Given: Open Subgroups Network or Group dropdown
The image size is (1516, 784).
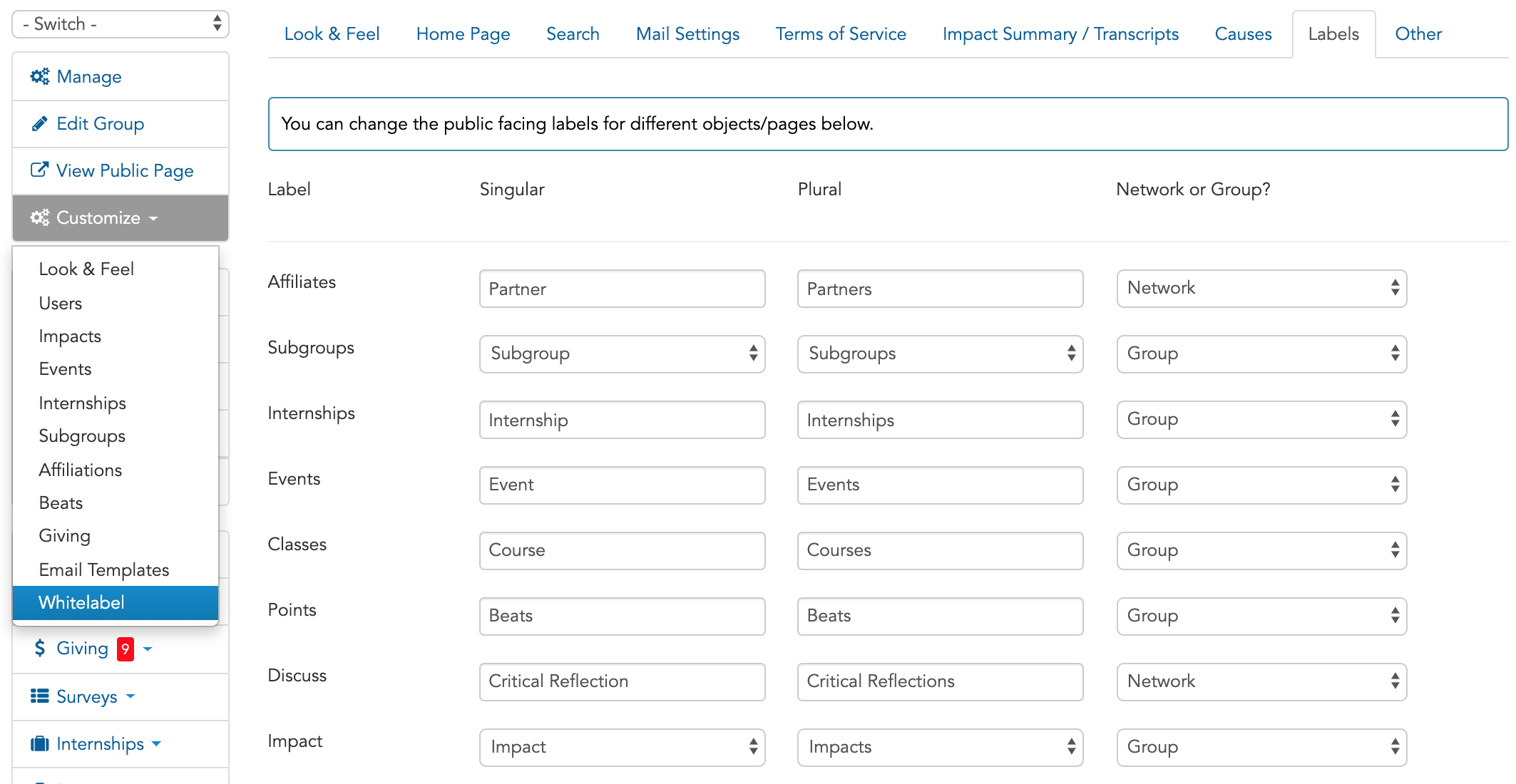Looking at the screenshot, I should click(1261, 354).
